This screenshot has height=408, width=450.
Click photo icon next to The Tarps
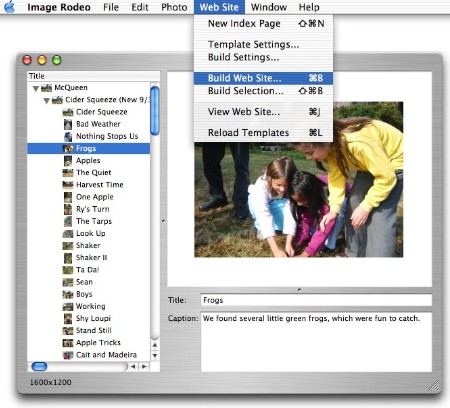(68, 221)
